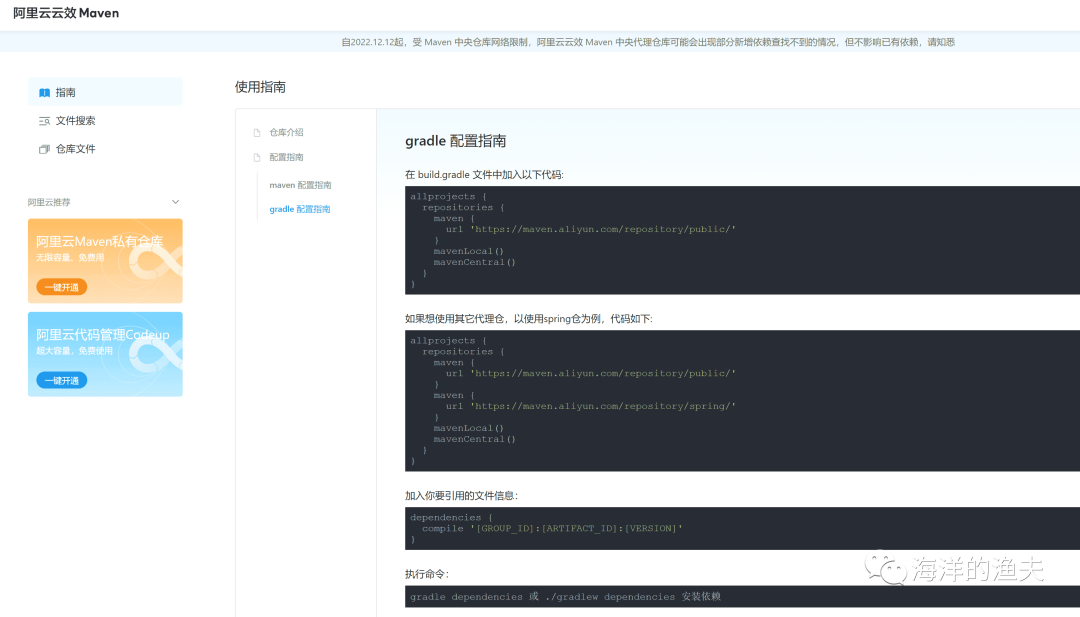Select maven 配置指南 sub-item
The image size is (1080, 617).
300,185
